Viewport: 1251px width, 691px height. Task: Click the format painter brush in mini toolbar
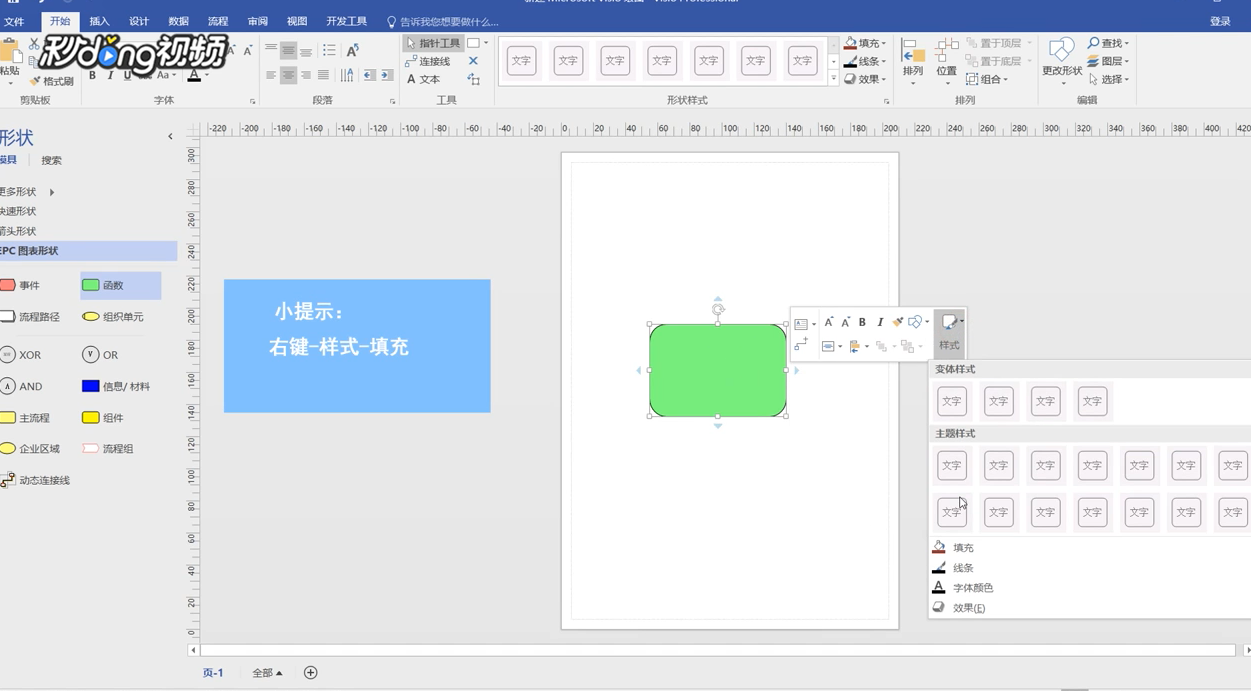pos(897,322)
